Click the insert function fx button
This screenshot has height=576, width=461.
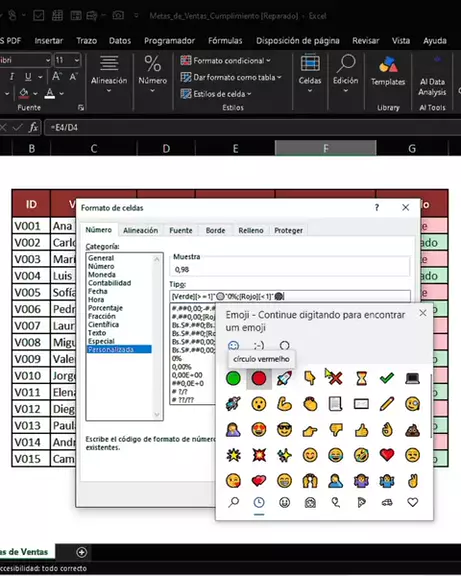coord(33,127)
